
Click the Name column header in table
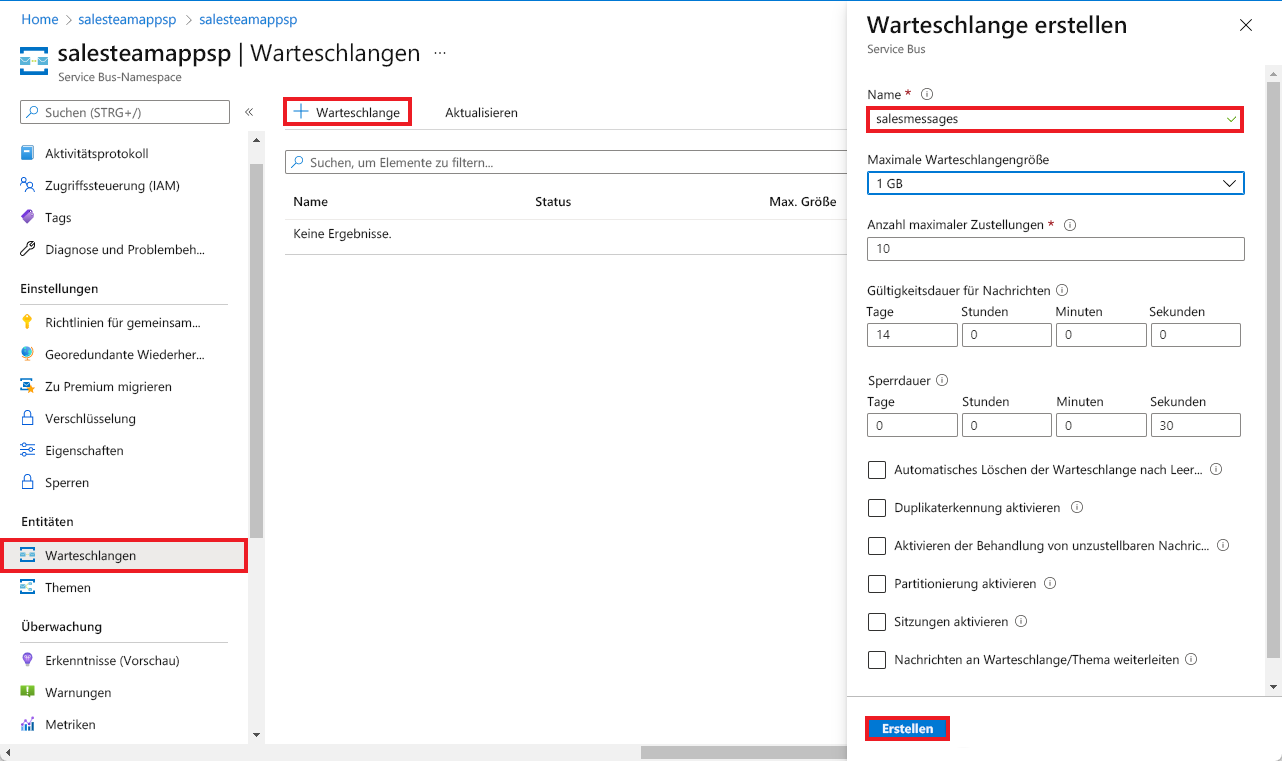click(x=310, y=202)
